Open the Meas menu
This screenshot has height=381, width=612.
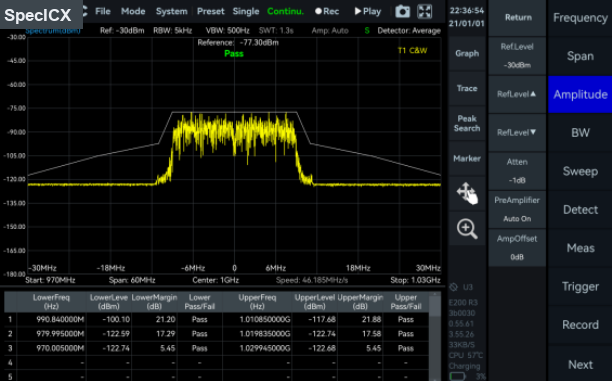coord(580,248)
